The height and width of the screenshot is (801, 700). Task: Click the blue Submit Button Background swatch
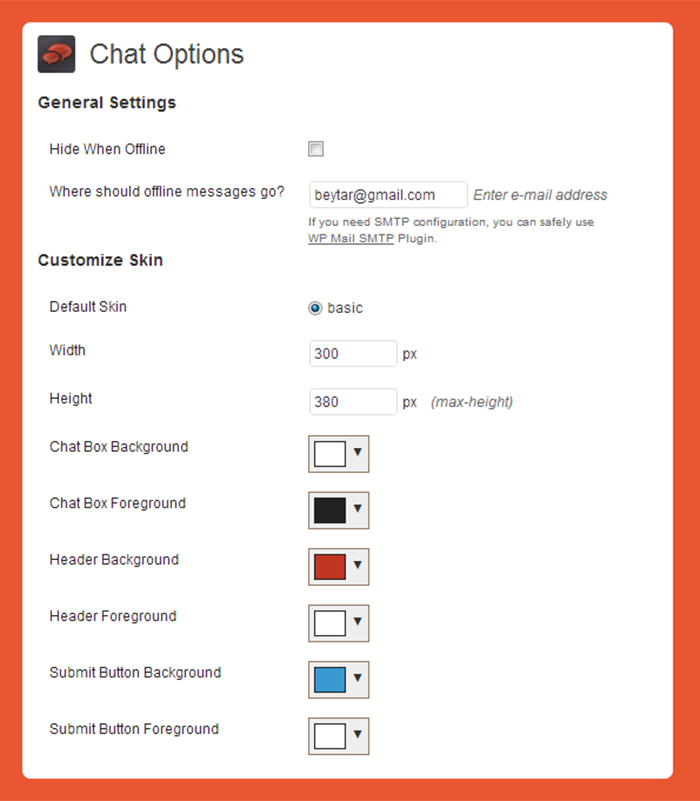[330, 680]
